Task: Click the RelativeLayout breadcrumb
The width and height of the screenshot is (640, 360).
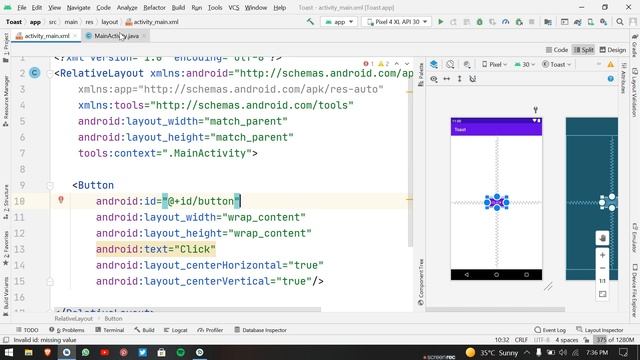Action: click(x=73, y=319)
